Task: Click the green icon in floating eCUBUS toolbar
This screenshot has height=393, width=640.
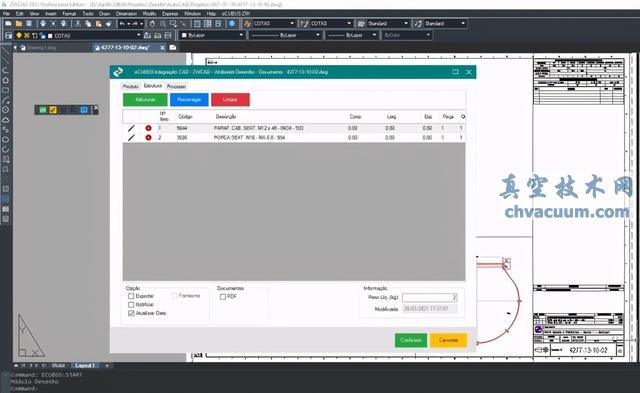Action: pyautogui.click(x=43, y=110)
